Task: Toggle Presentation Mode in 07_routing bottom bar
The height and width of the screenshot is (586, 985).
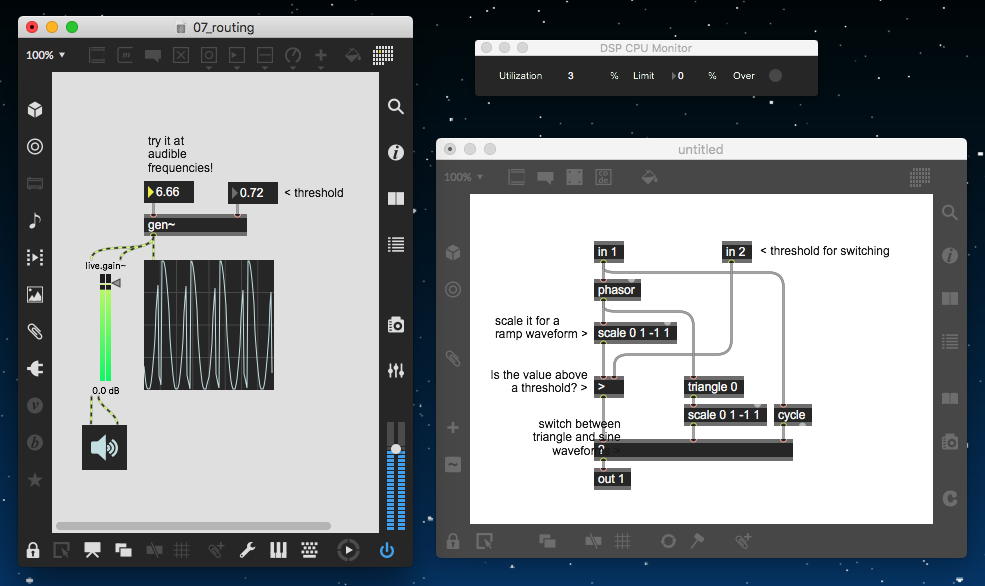Action: point(92,550)
